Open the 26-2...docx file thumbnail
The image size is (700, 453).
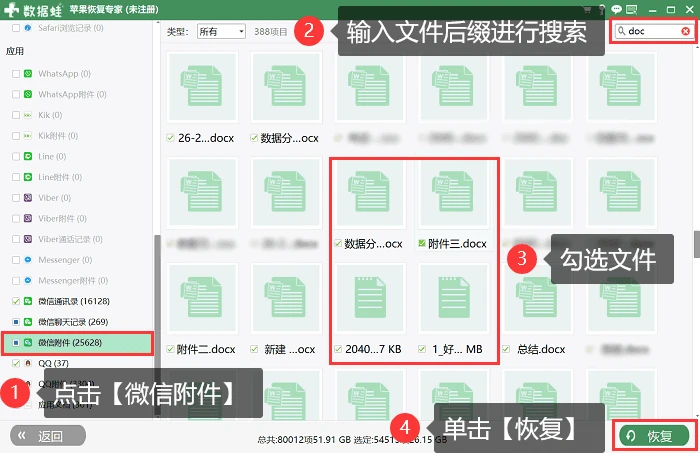(x=202, y=87)
